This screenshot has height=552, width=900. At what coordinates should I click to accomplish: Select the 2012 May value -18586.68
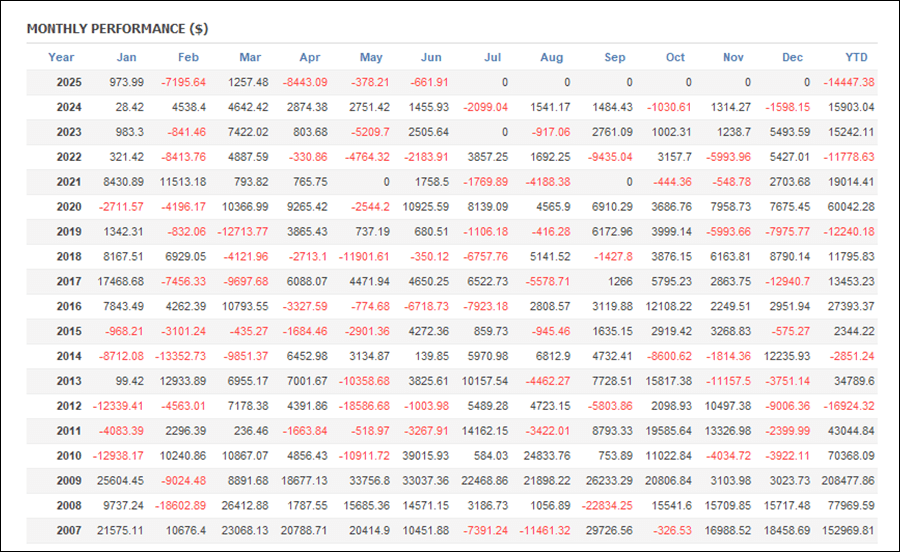click(364, 406)
